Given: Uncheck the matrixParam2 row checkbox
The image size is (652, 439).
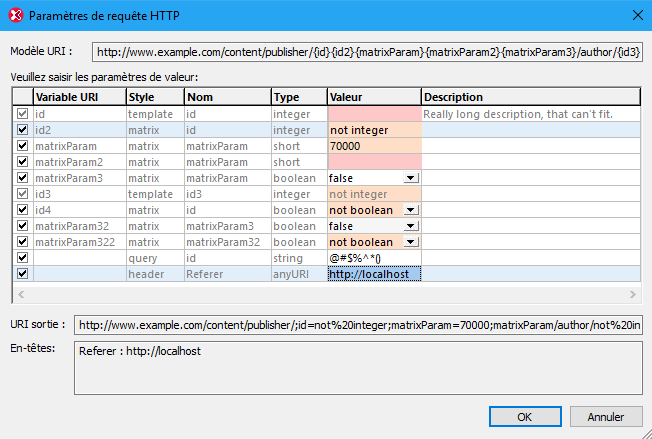Looking at the screenshot, I should pos(22,162).
